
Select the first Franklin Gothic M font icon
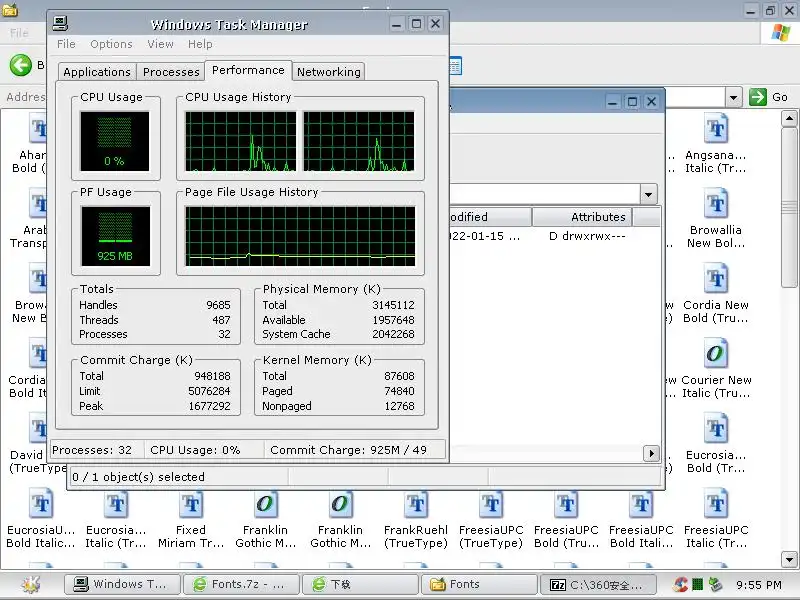pos(265,503)
